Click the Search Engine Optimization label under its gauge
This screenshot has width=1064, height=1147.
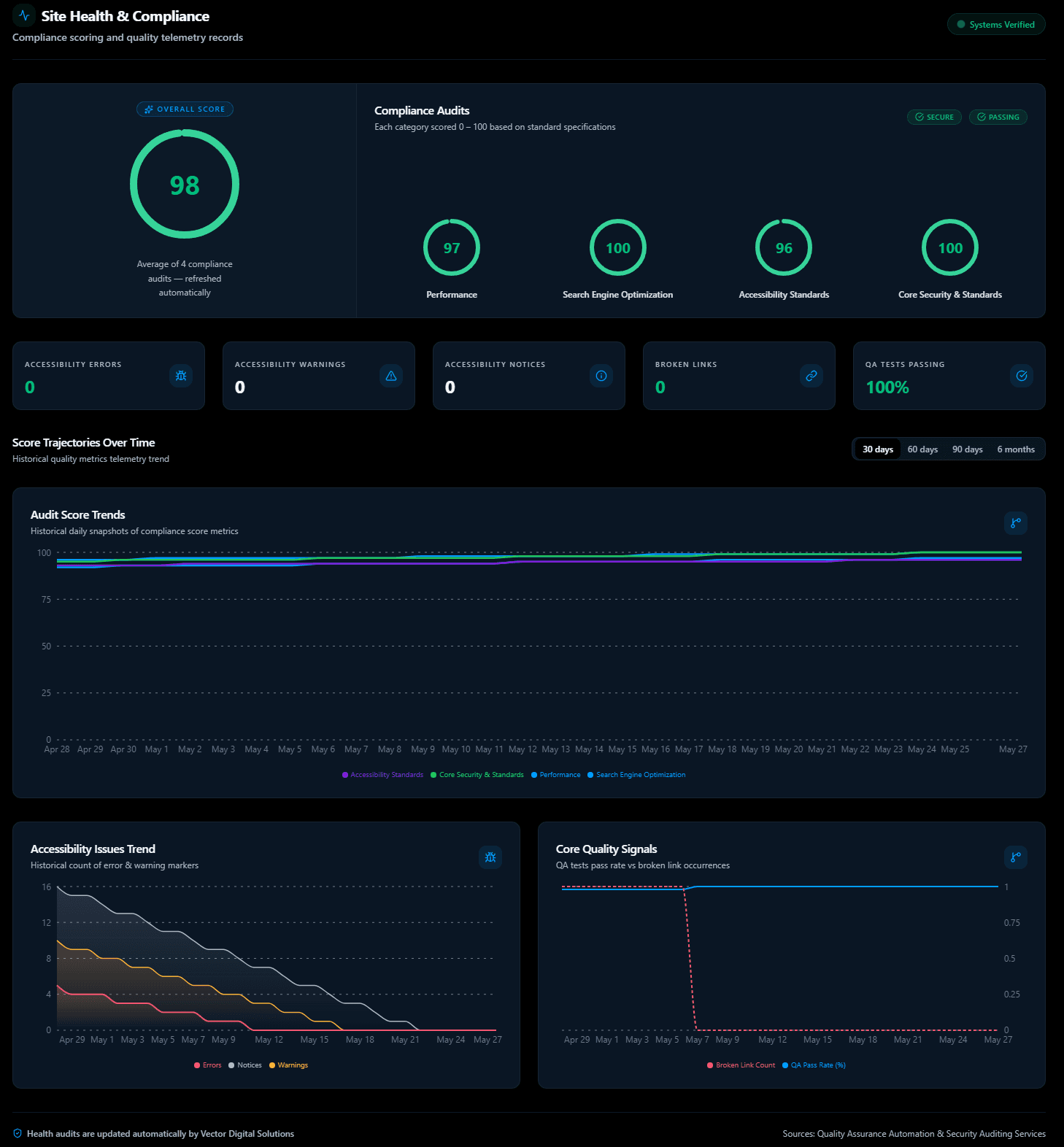(x=618, y=295)
